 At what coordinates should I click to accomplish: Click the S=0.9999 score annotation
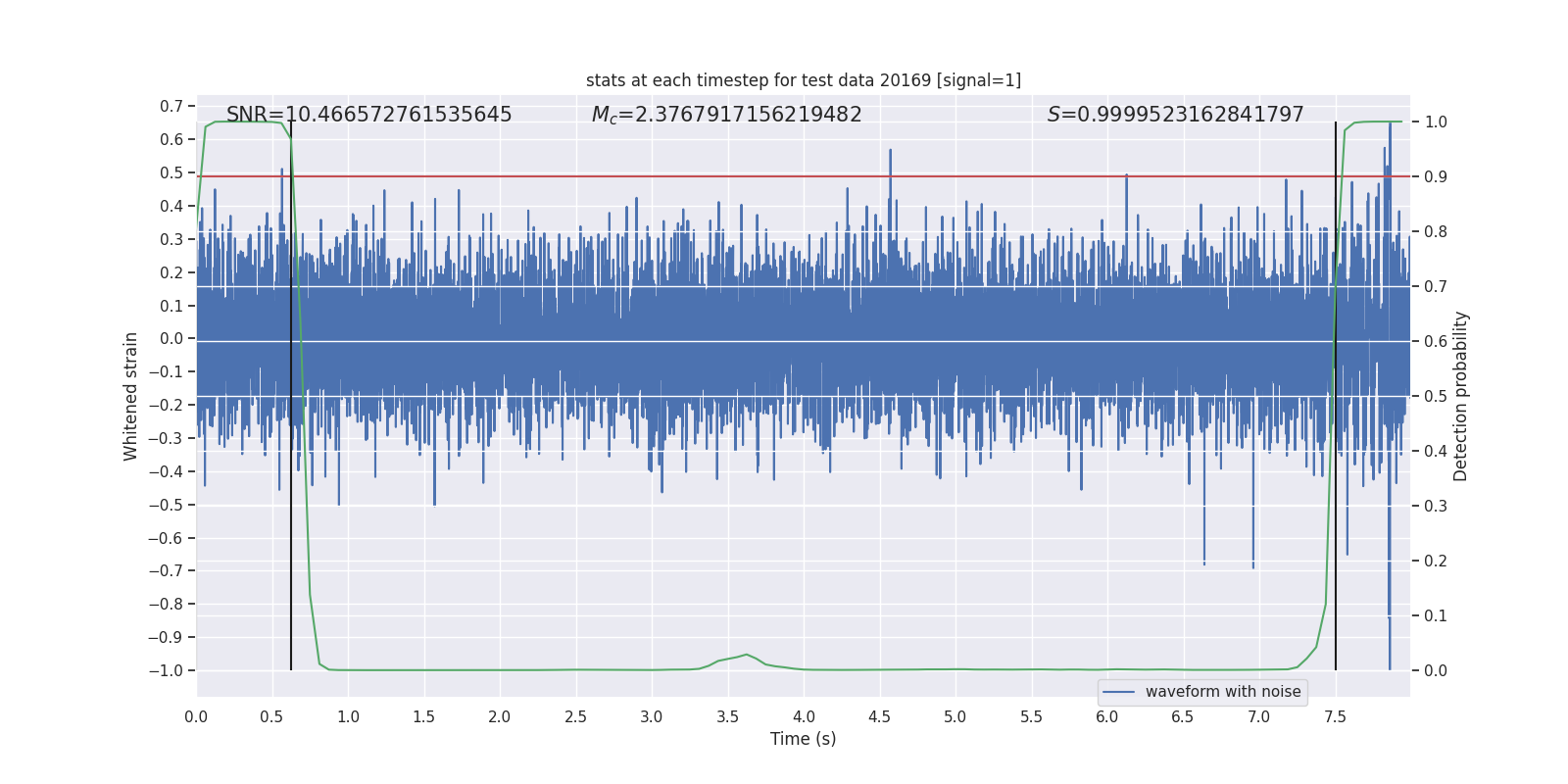(x=1175, y=115)
